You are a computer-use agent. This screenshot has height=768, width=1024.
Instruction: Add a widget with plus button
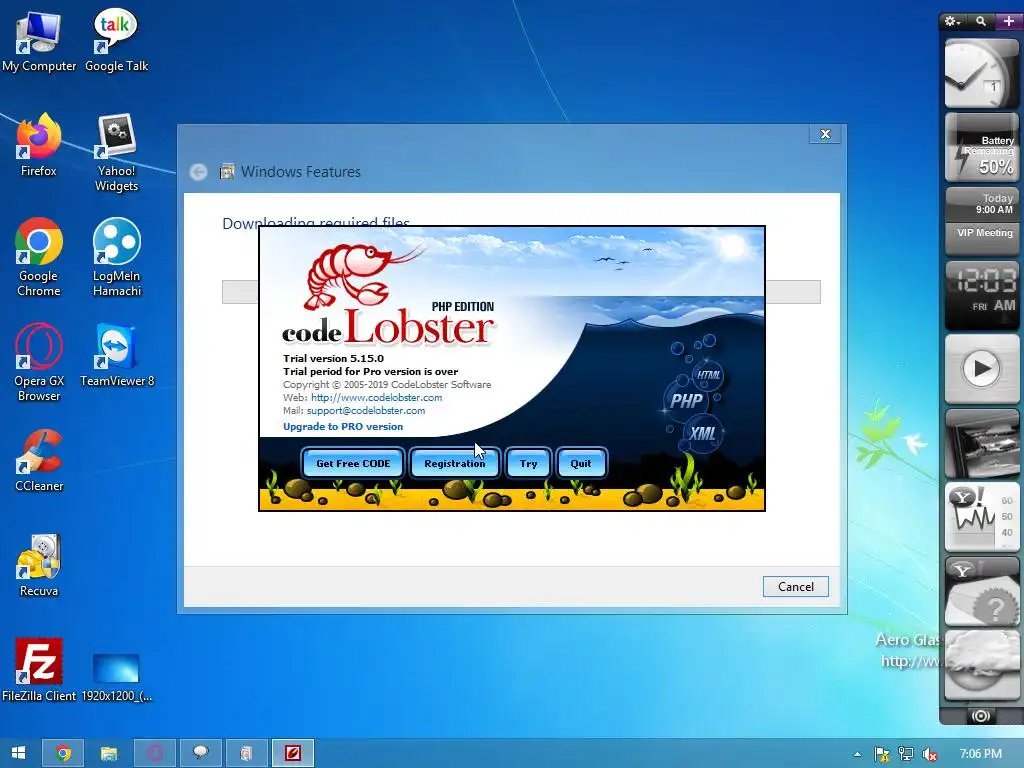1008,22
